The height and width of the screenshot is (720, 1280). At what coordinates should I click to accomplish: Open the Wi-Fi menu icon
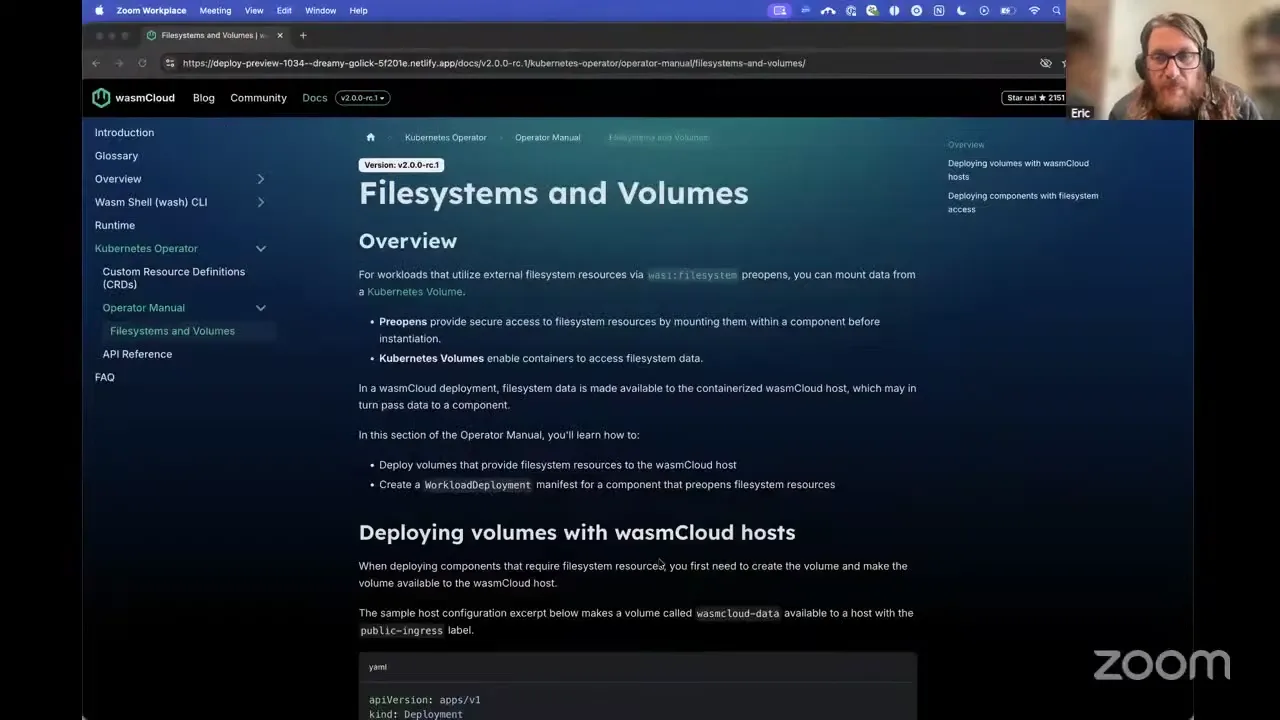pyautogui.click(x=1034, y=10)
